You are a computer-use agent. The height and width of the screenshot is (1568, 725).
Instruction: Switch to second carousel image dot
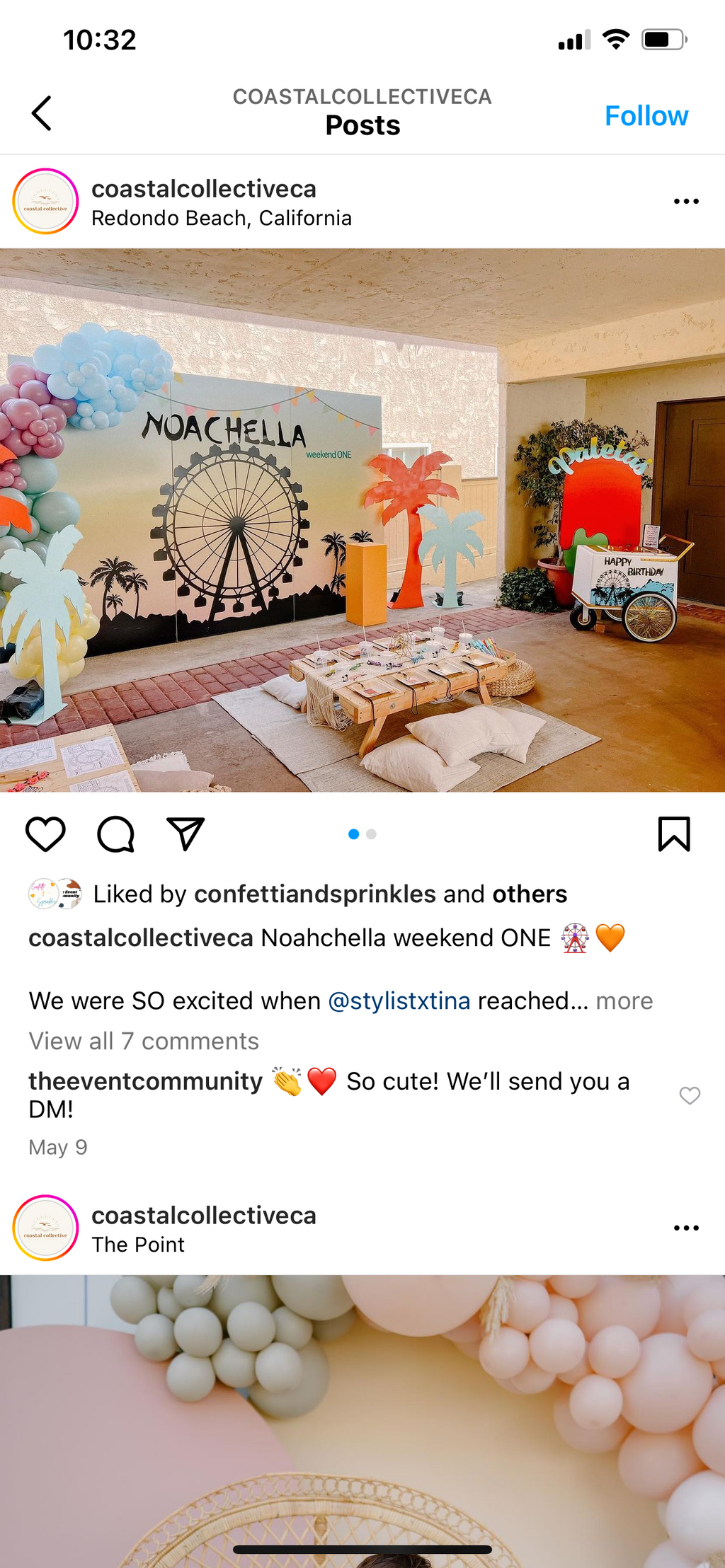click(x=371, y=834)
